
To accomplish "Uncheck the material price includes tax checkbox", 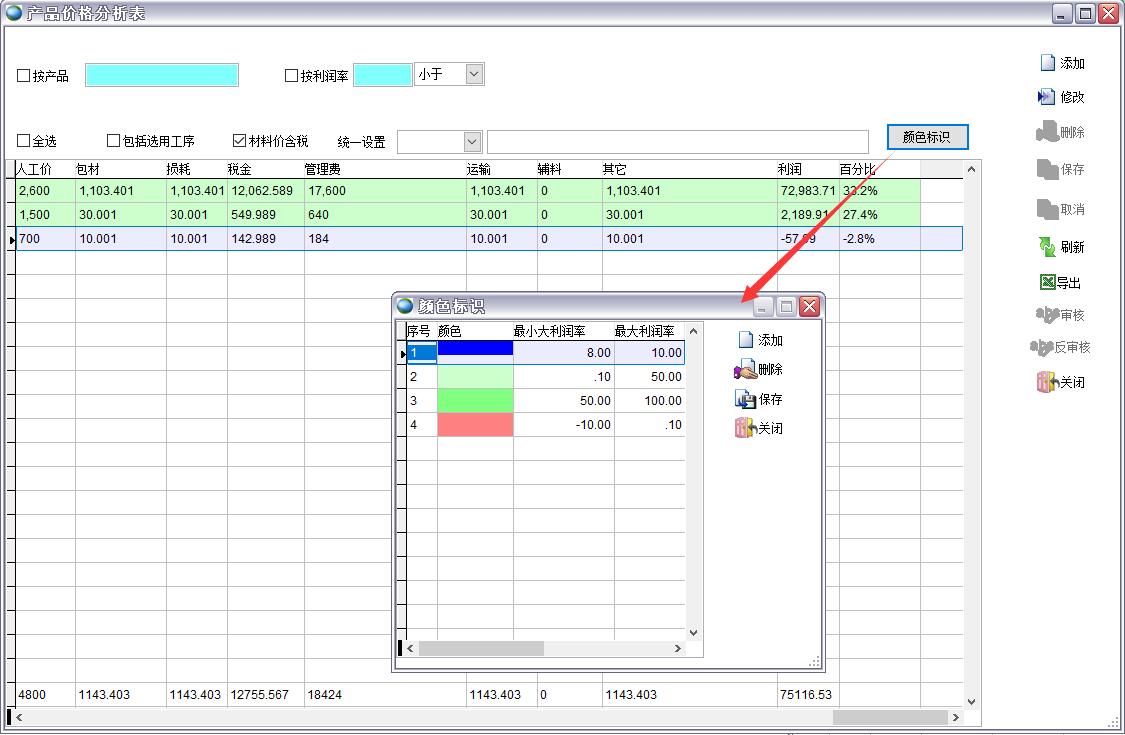I will pyautogui.click(x=240, y=141).
